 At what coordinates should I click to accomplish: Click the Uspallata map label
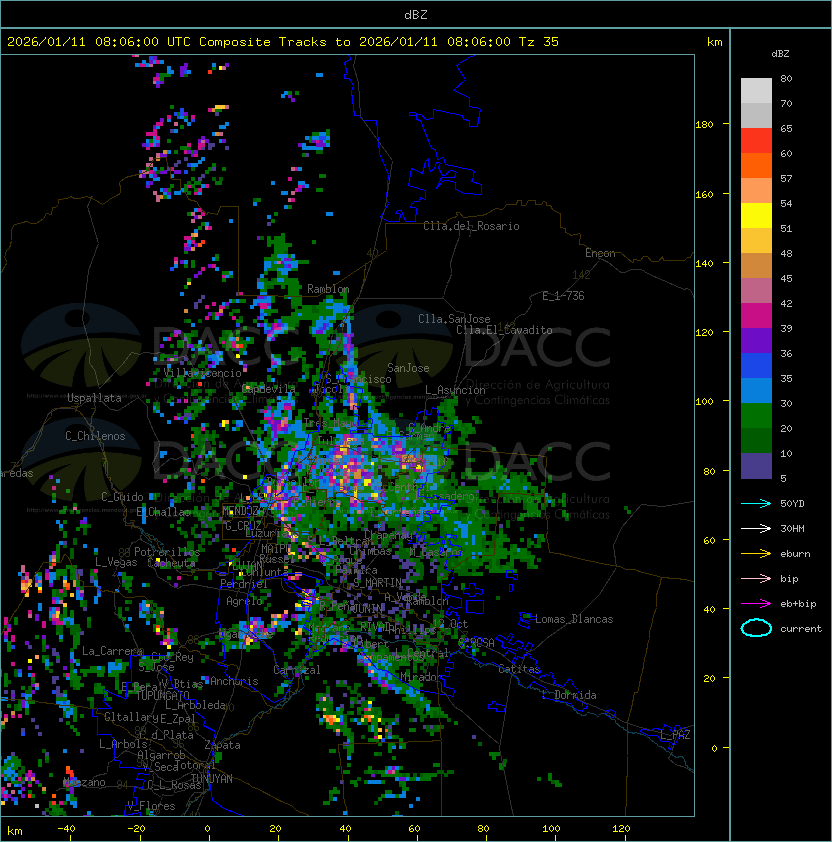point(94,398)
